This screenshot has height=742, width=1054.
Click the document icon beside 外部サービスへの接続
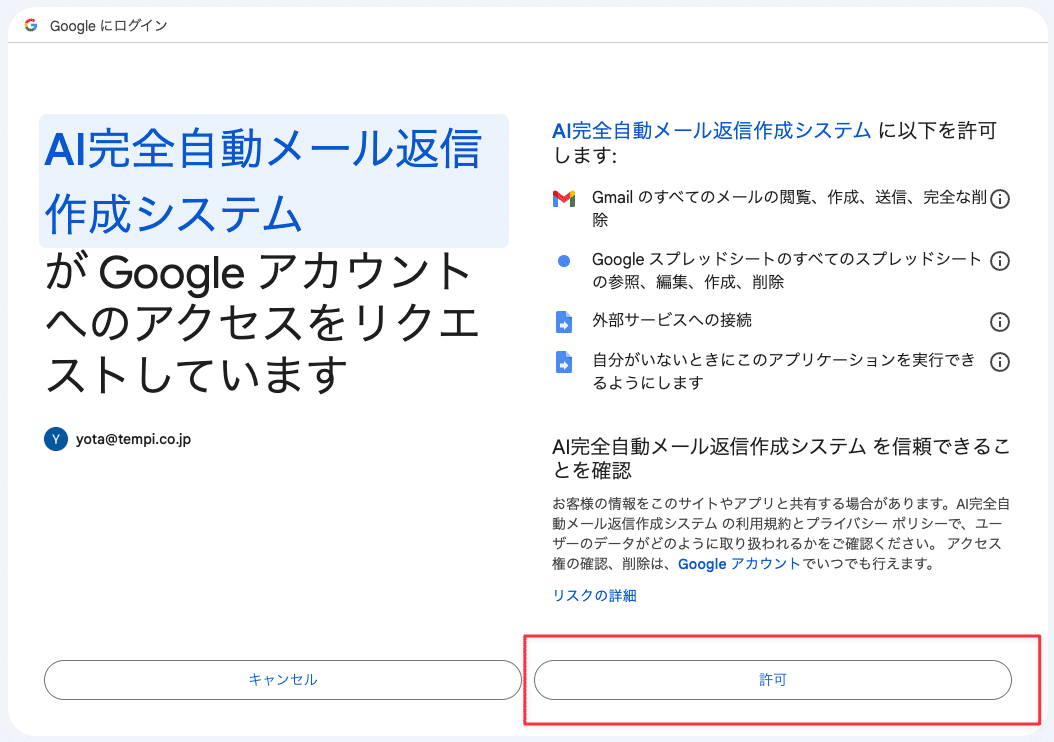point(563,323)
